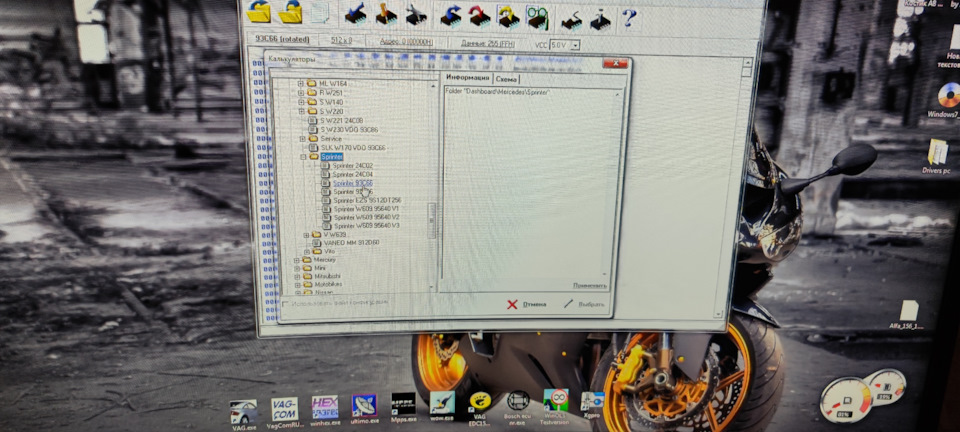Screen dimensions: 960x432
Task: Select Sprinter 24C02 entry
Action: [x=353, y=166]
